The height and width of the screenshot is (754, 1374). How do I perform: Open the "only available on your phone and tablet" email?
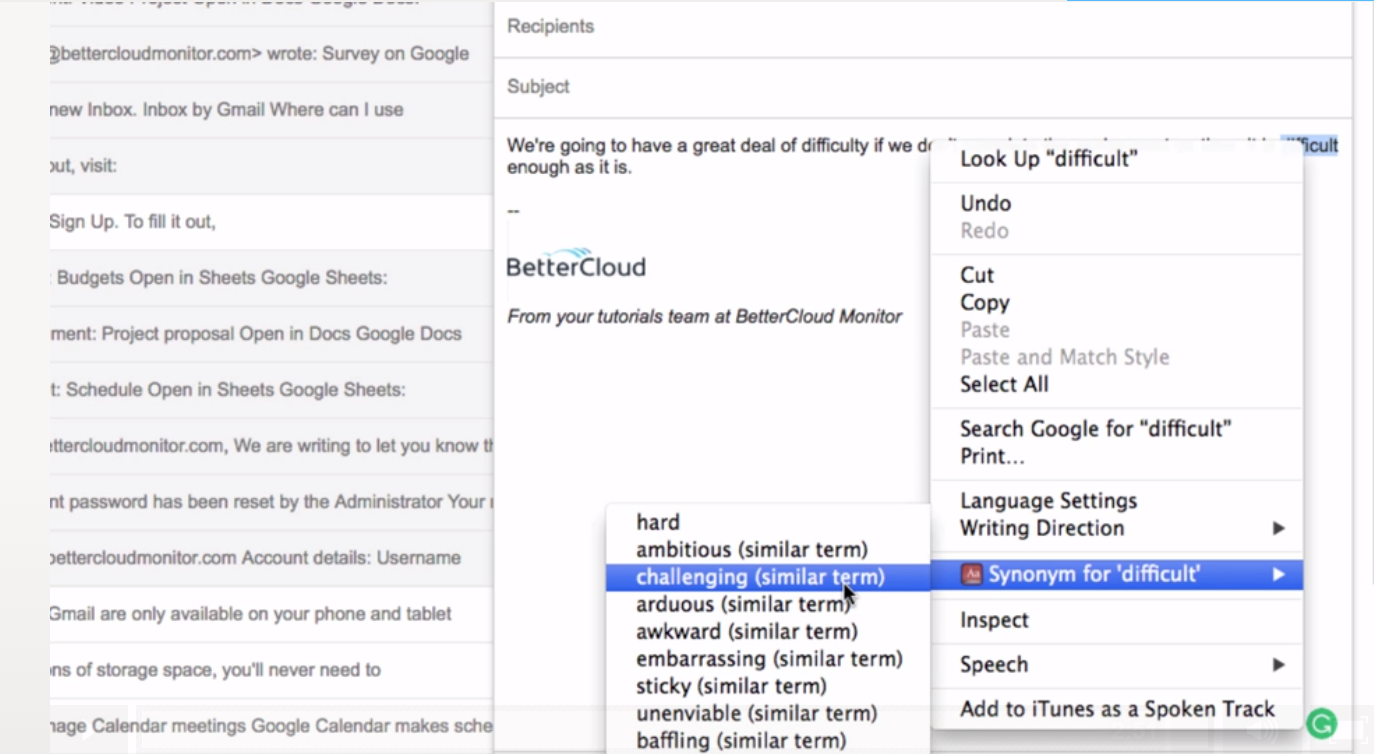(270, 614)
